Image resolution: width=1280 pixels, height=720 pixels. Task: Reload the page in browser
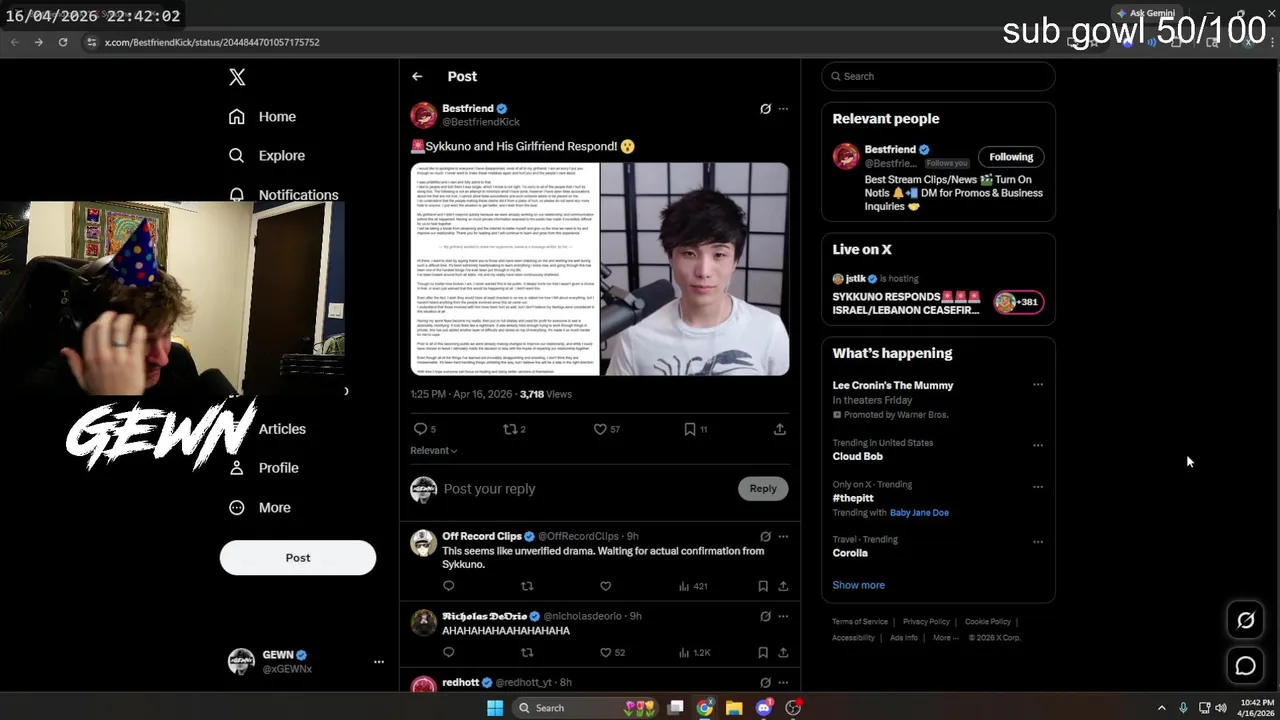click(x=63, y=42)
